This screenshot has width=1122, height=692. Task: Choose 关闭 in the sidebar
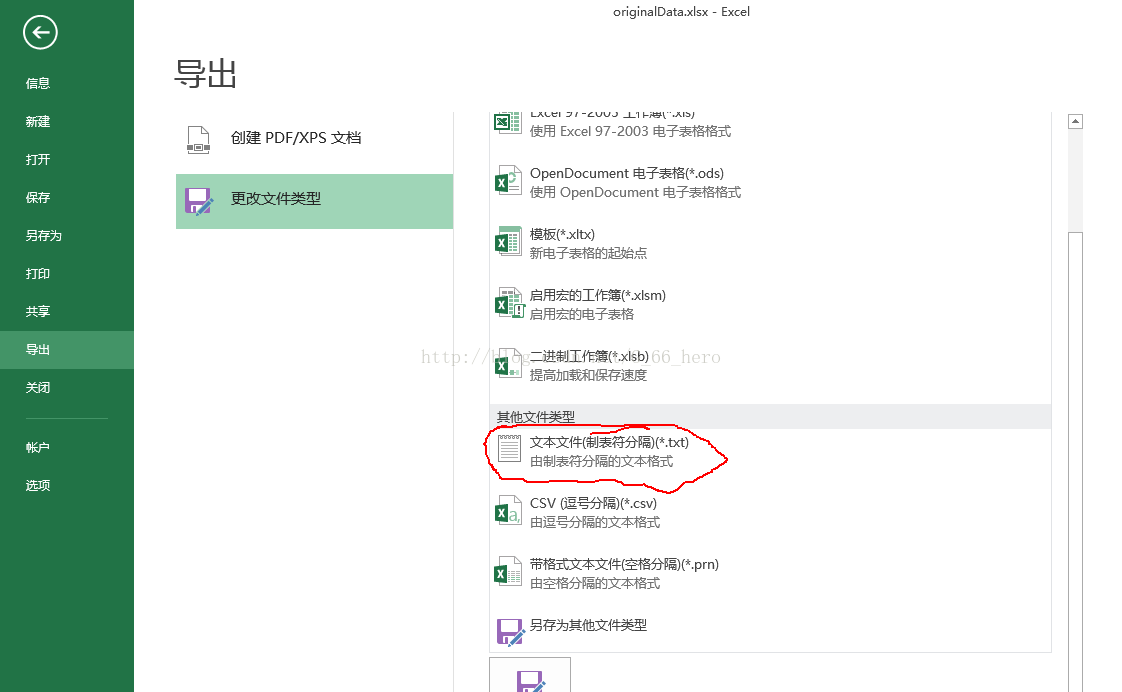[x=38, y=388]
